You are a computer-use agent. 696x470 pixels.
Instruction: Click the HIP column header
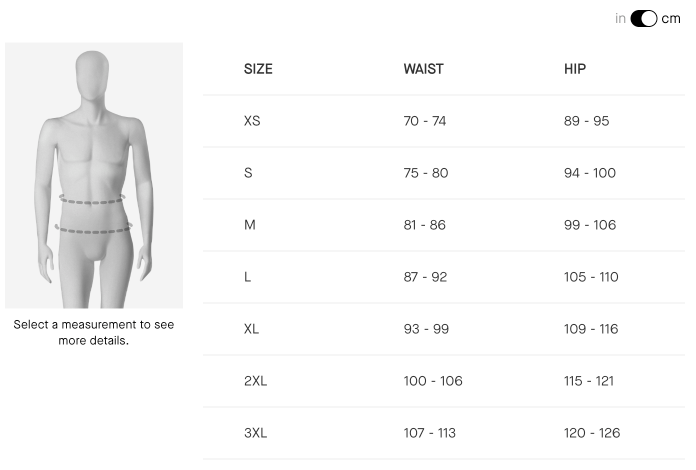tap(575, 69)
